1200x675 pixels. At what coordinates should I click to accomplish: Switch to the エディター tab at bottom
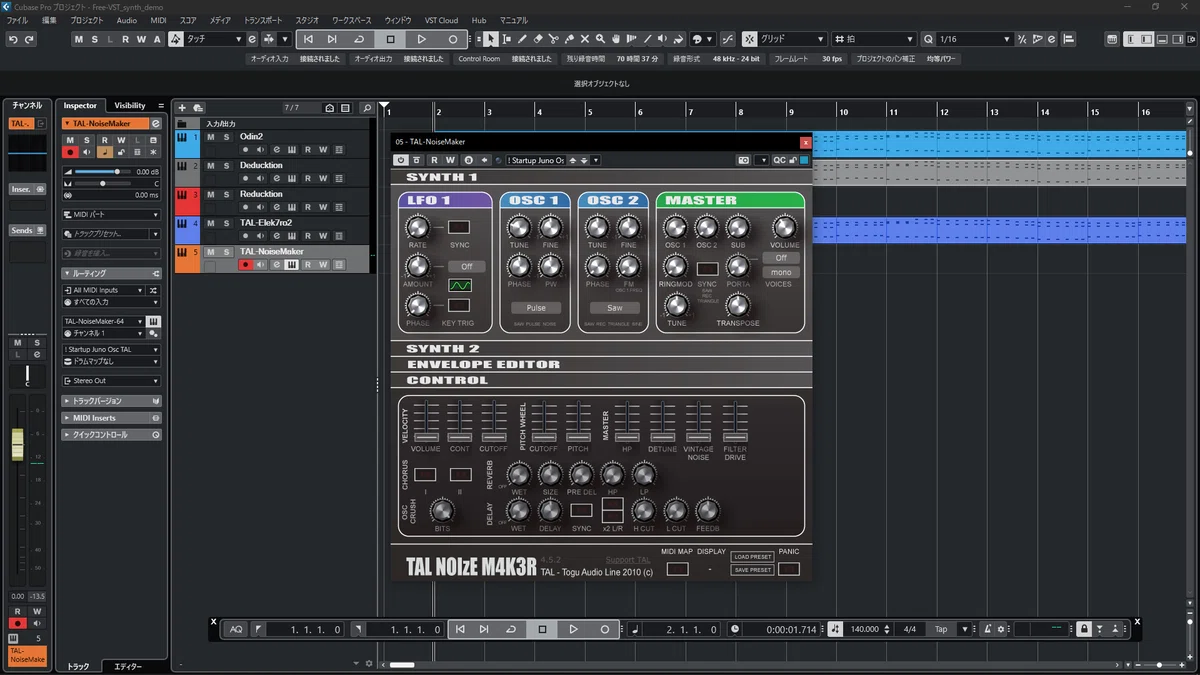click(128, 666)
